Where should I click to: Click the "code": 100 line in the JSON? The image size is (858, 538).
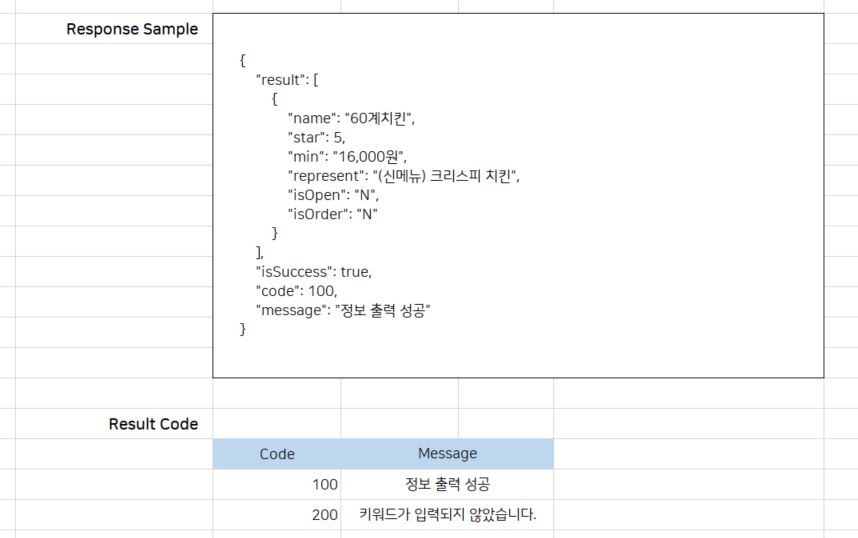click(296, 291)
